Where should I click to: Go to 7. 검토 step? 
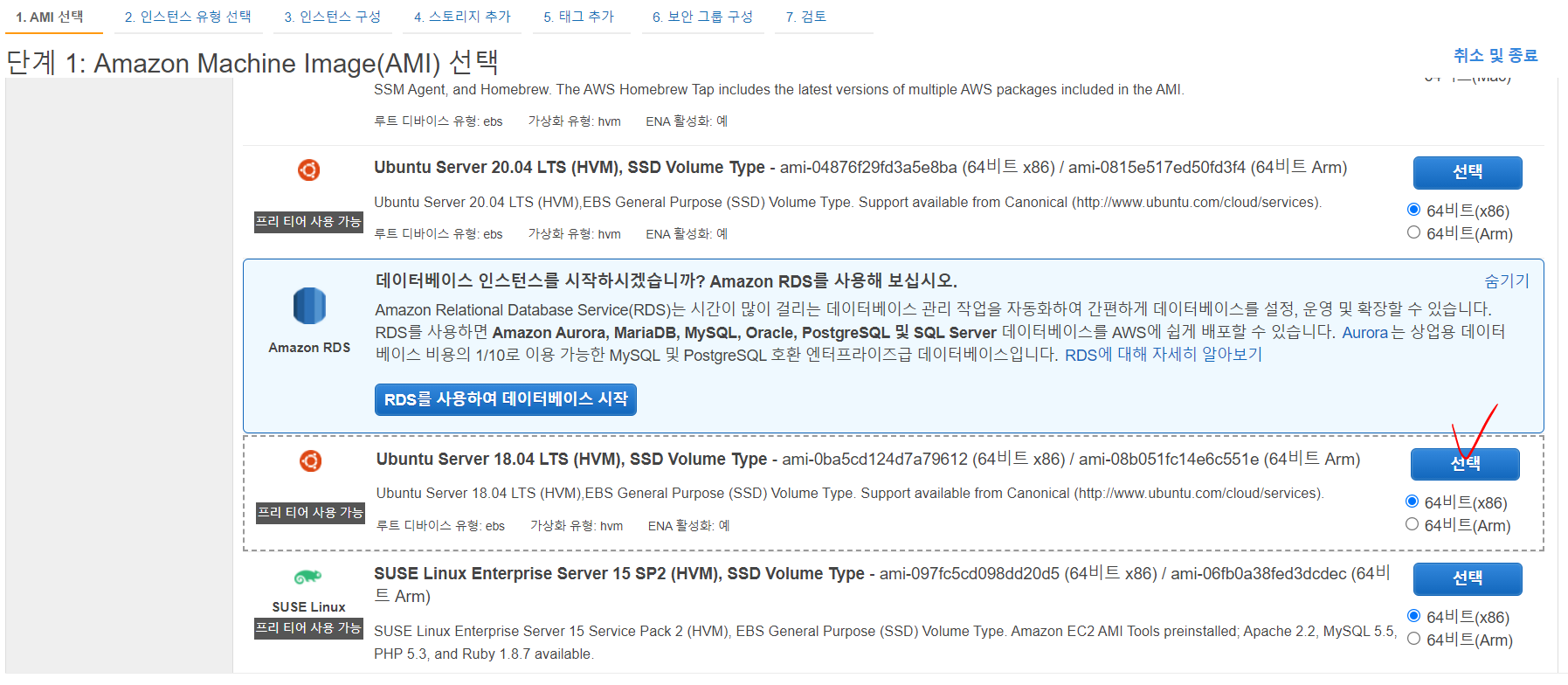806,17
